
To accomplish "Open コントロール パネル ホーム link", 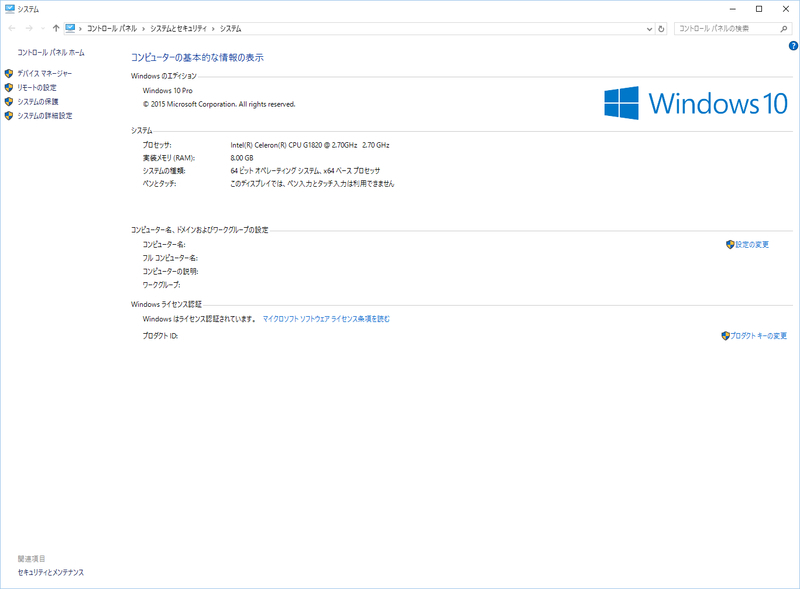I will (x=51, y=53).
